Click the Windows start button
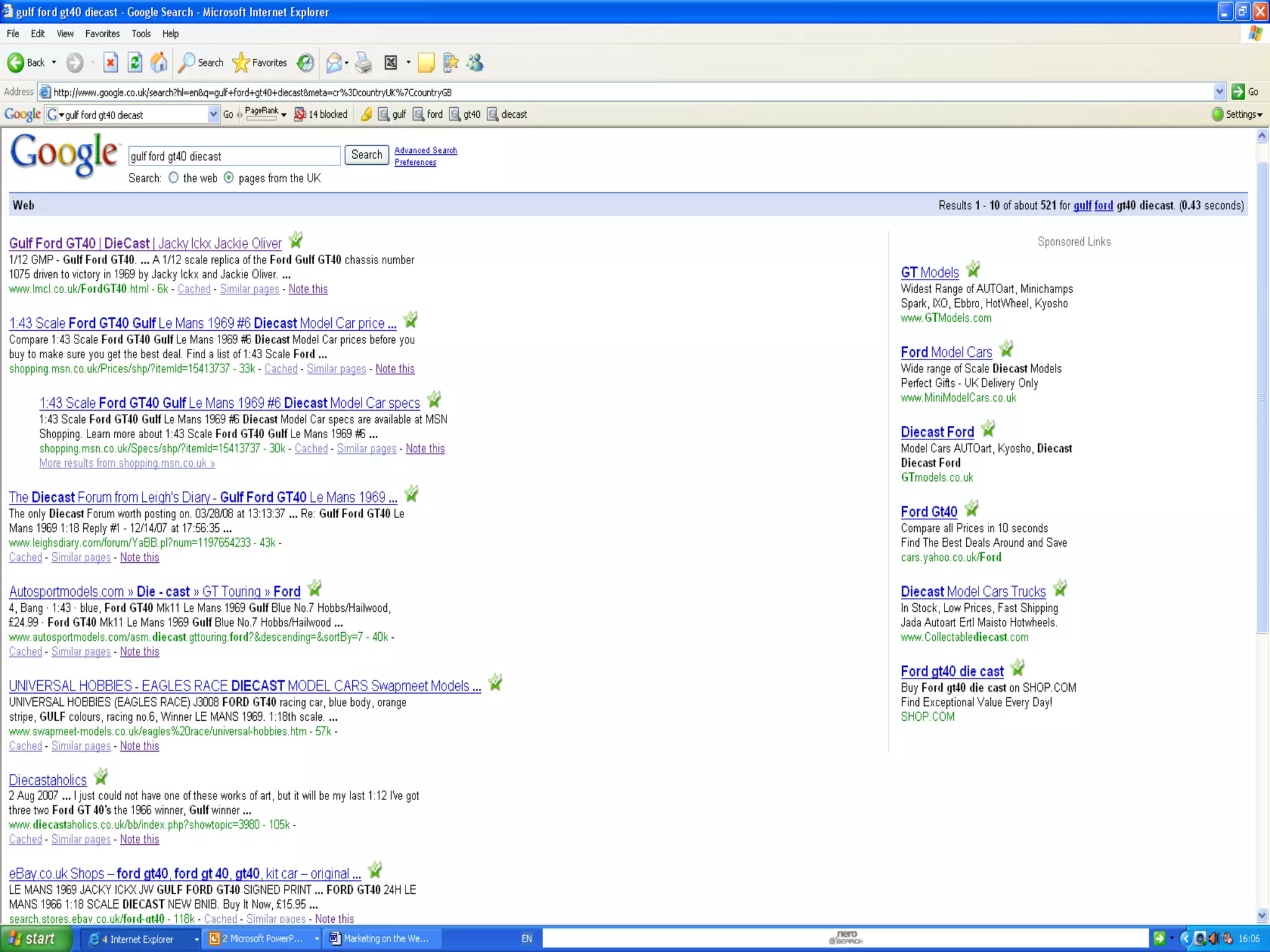The height and width of the screenshot is (952, 1270). click(35, 939)
